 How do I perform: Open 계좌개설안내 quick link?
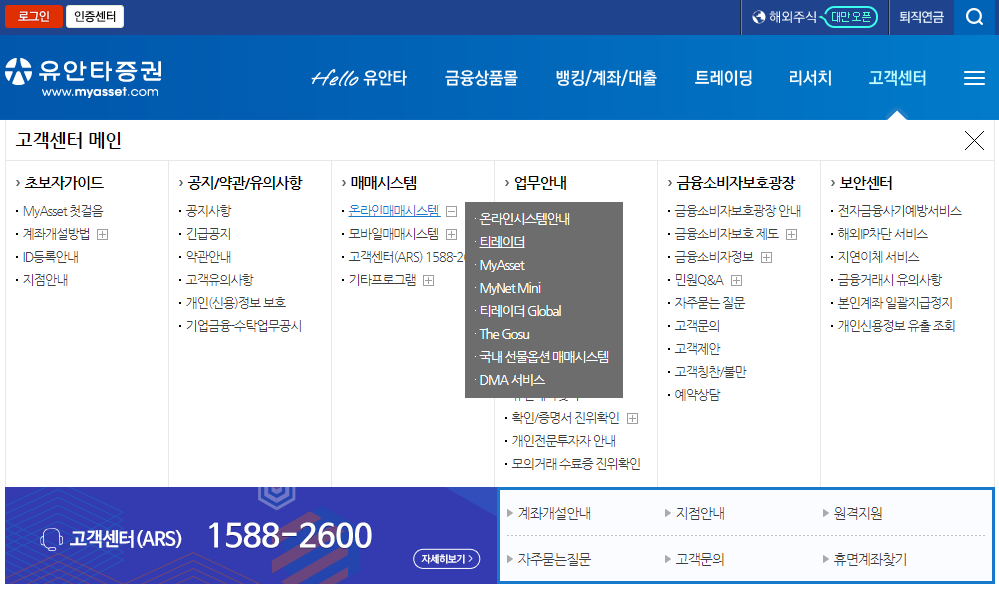(554, 513)
